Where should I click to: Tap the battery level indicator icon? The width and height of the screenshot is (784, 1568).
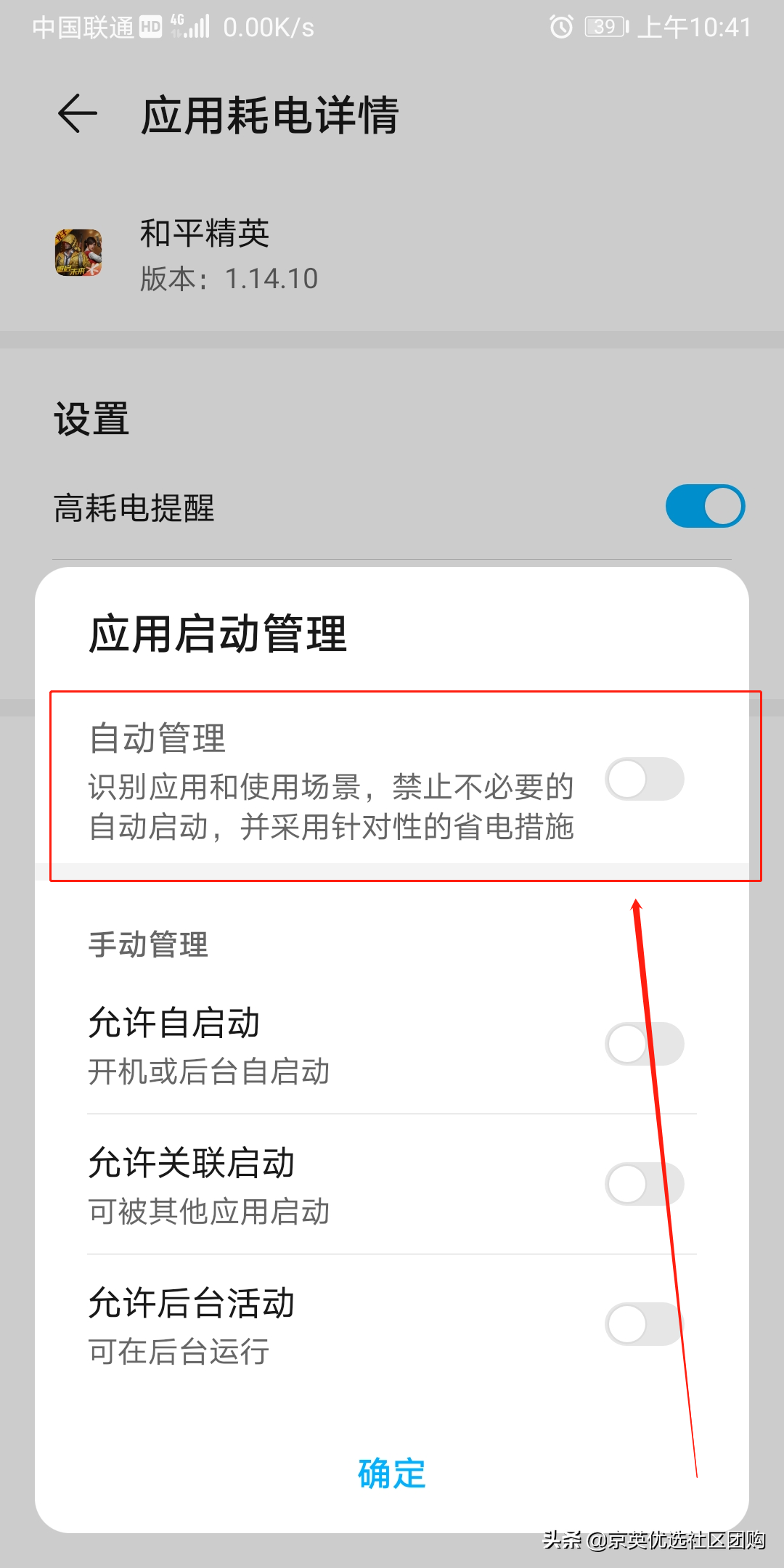tap(607, 28)
